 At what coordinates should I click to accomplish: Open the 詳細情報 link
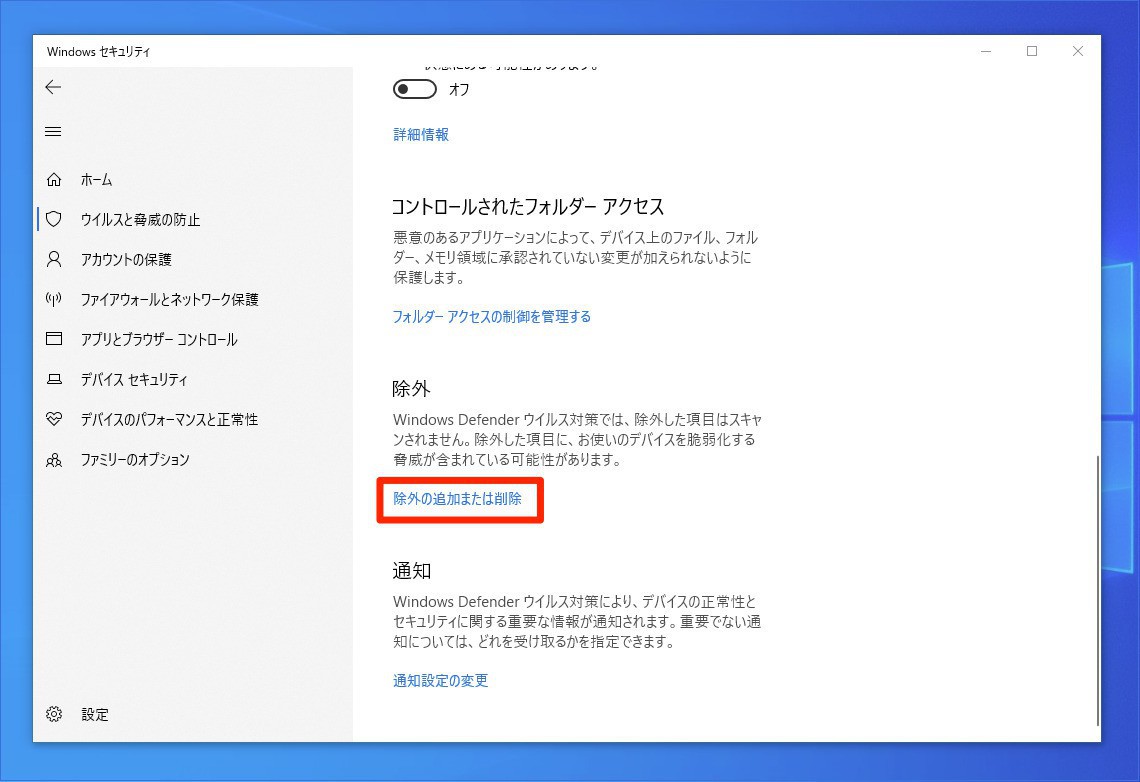pos(421,134)
